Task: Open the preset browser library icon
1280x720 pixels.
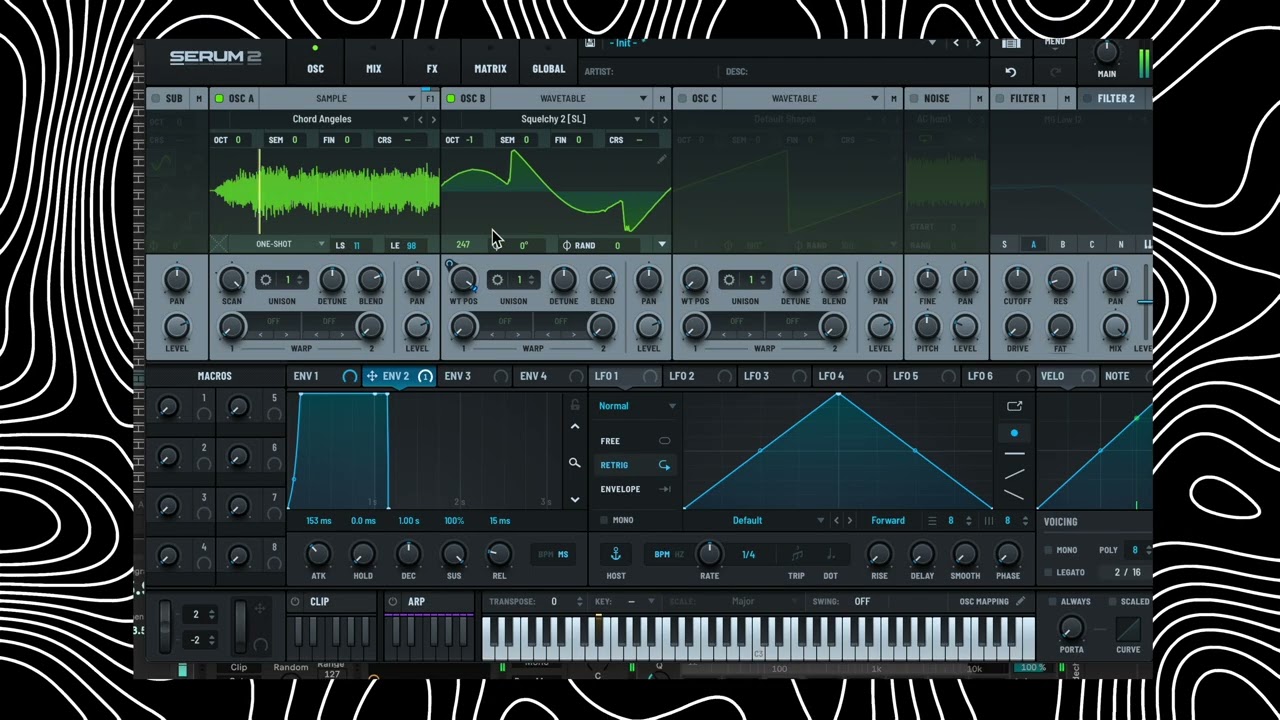Action: click(1011, 43)
